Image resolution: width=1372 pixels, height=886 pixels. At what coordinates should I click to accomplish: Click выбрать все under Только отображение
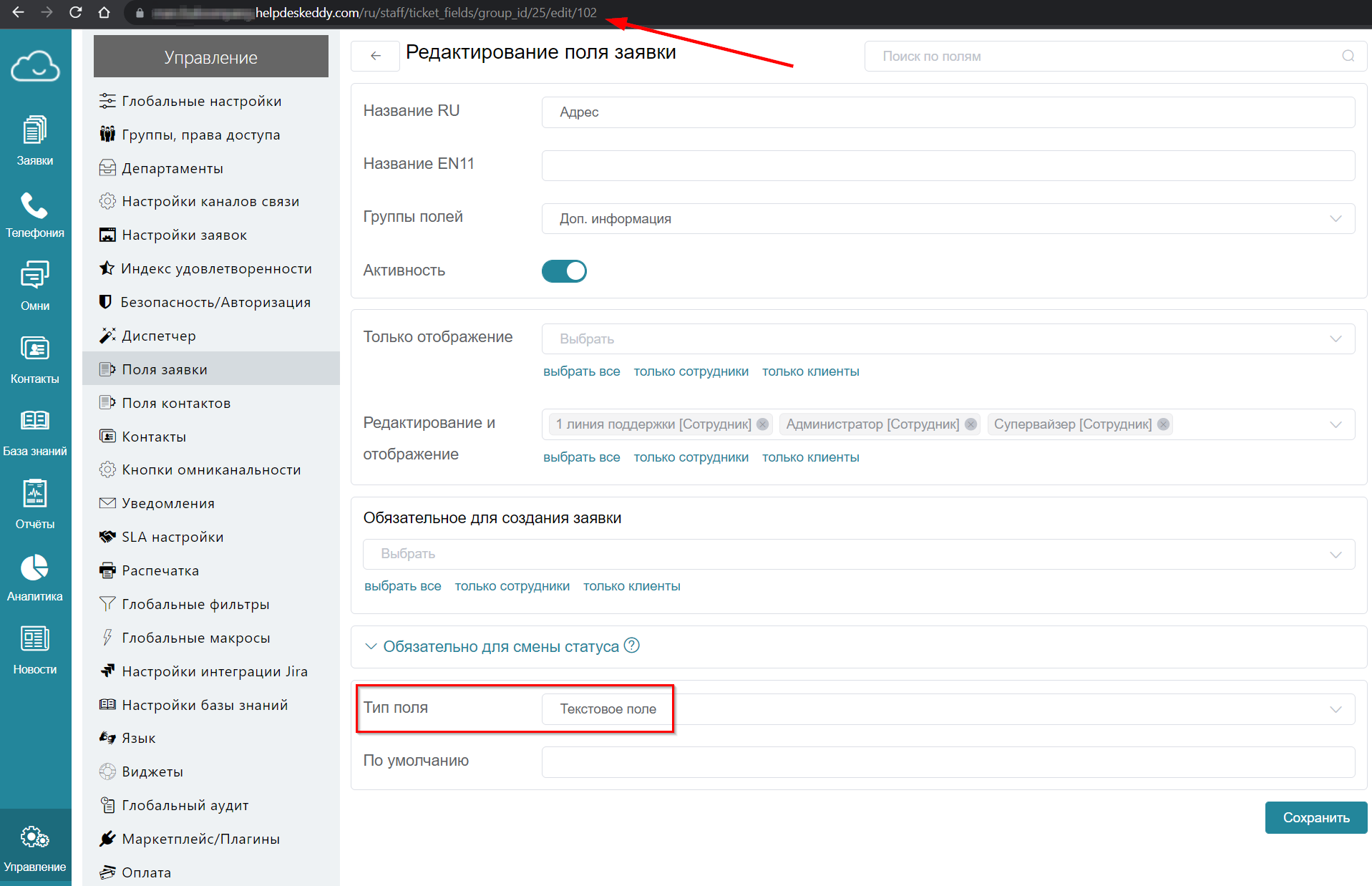[x=581, y=371]
